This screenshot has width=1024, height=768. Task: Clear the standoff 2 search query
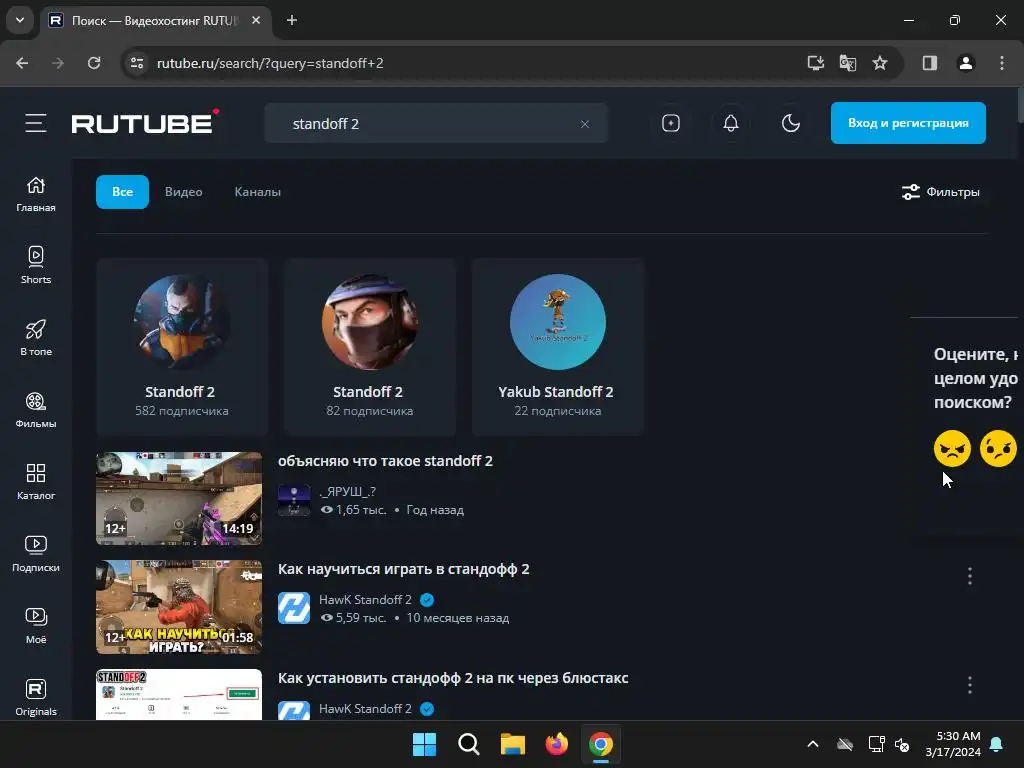point(584,124)
